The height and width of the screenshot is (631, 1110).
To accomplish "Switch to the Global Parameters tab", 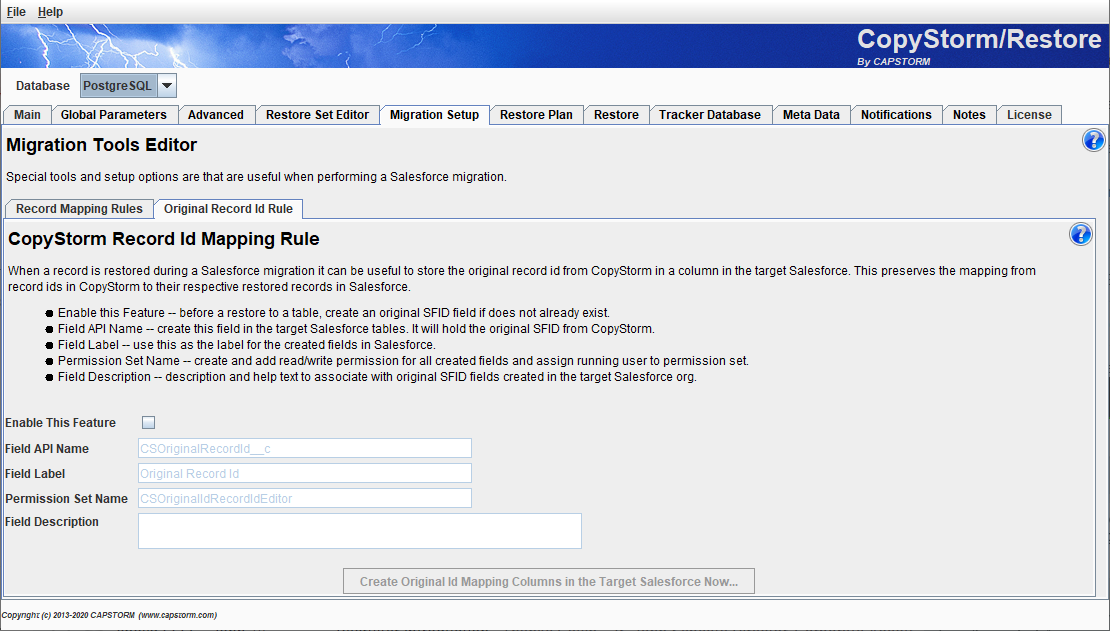I will 114,115.
